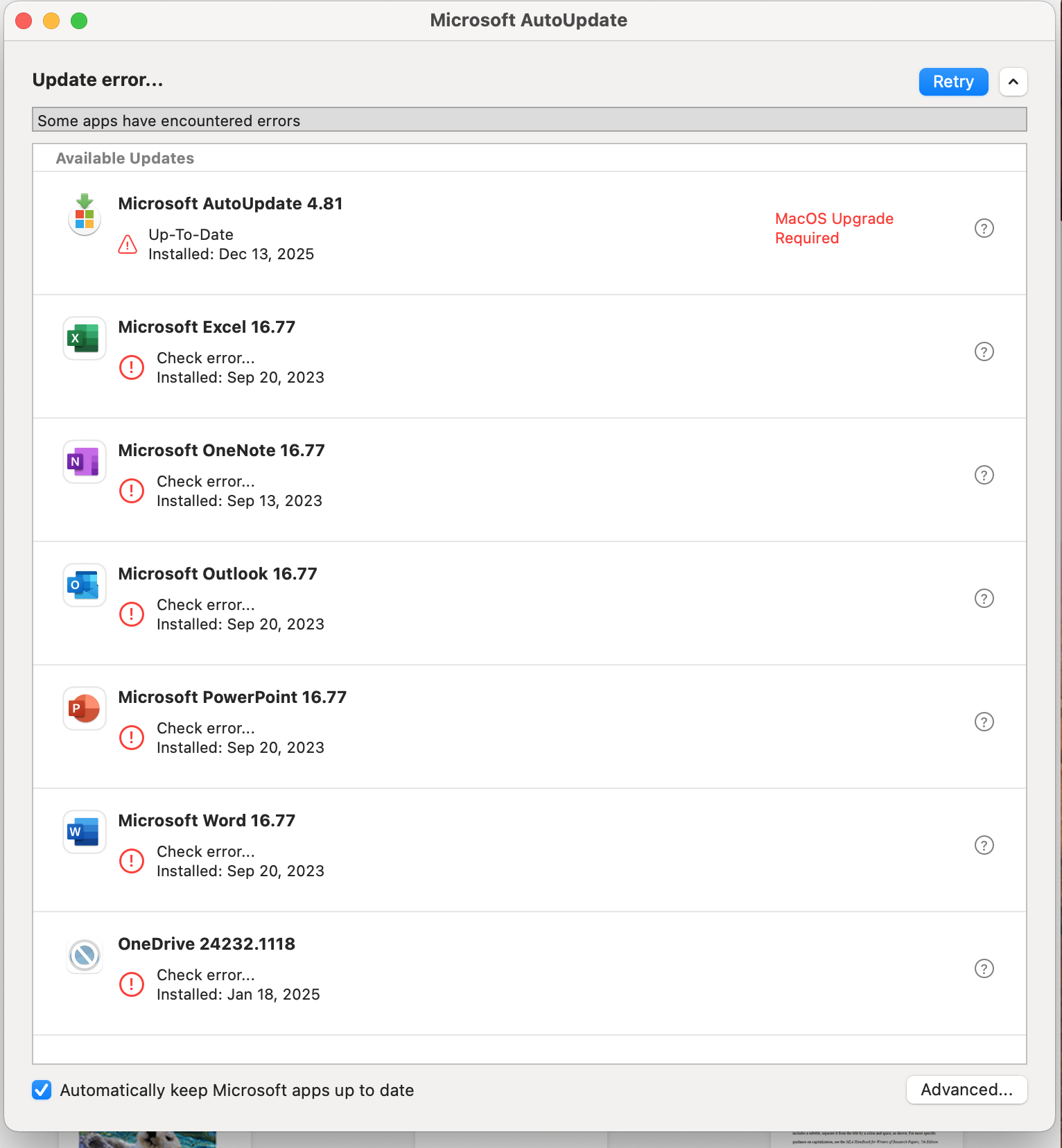
Task: Select the Microsoft AutoUpdate 4.81 title
Action: pos(230,204)
